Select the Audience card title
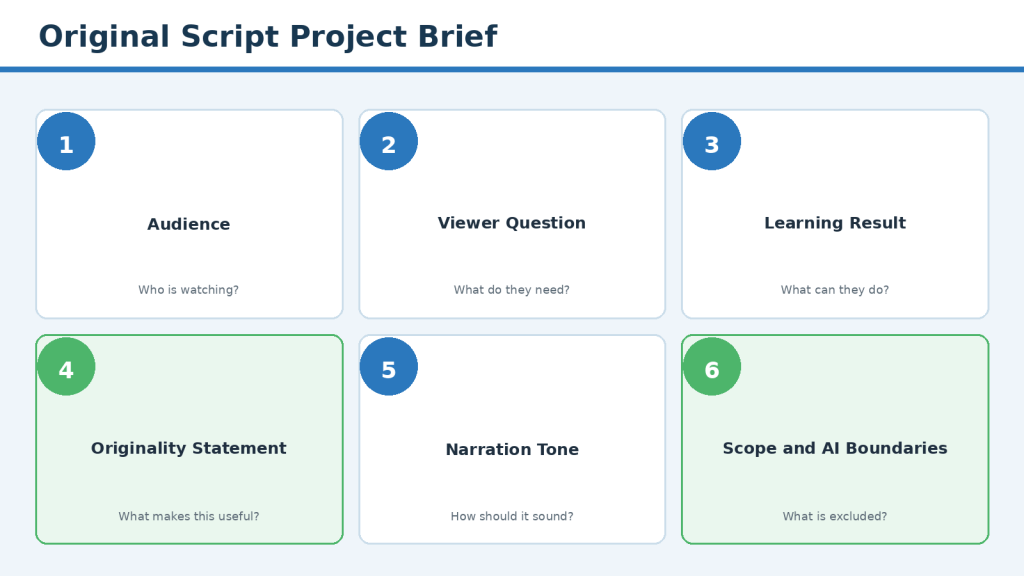1024x576 pixels. [x=189, y=224]
